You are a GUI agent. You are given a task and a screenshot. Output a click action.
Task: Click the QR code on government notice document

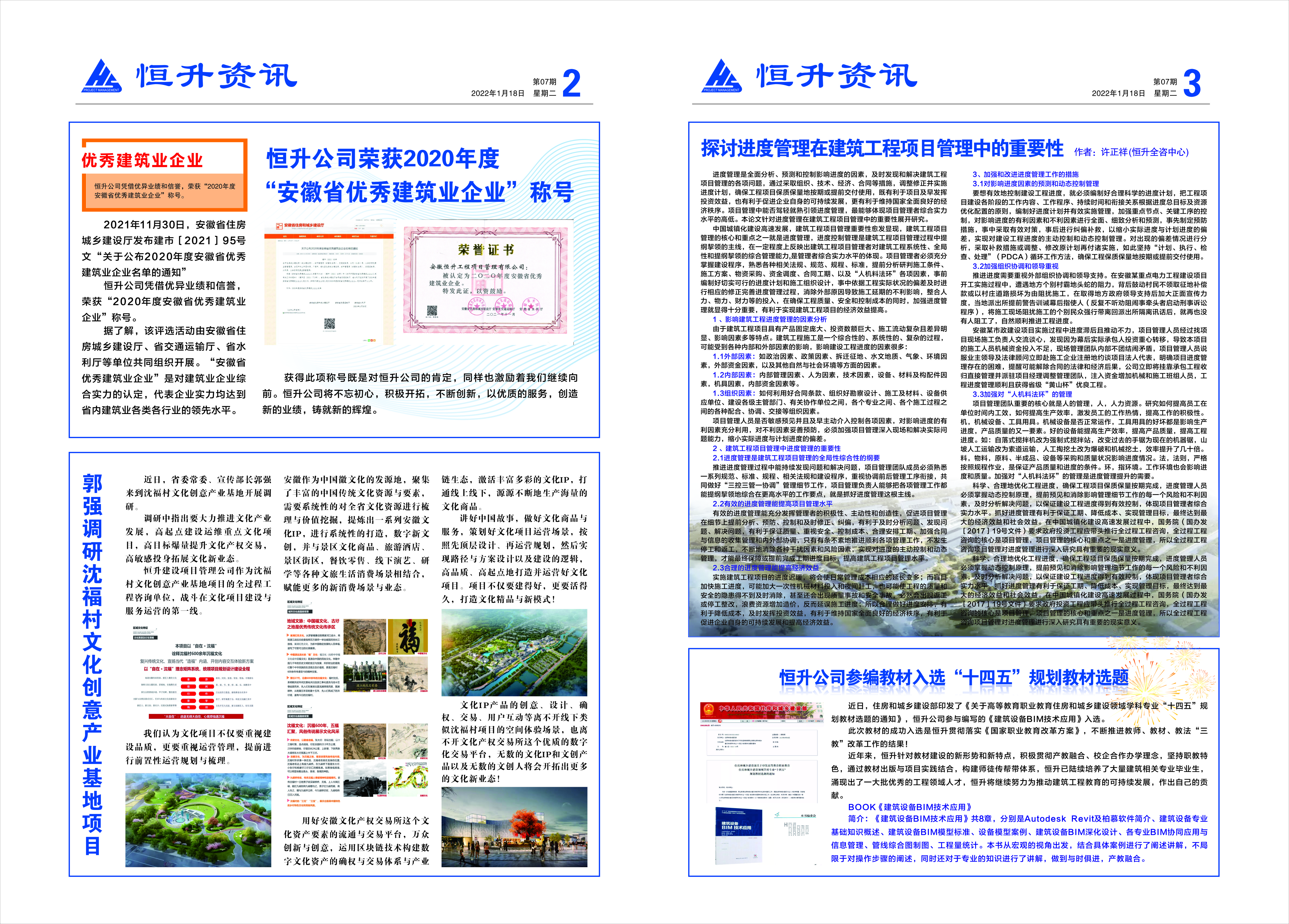[330, 324]
